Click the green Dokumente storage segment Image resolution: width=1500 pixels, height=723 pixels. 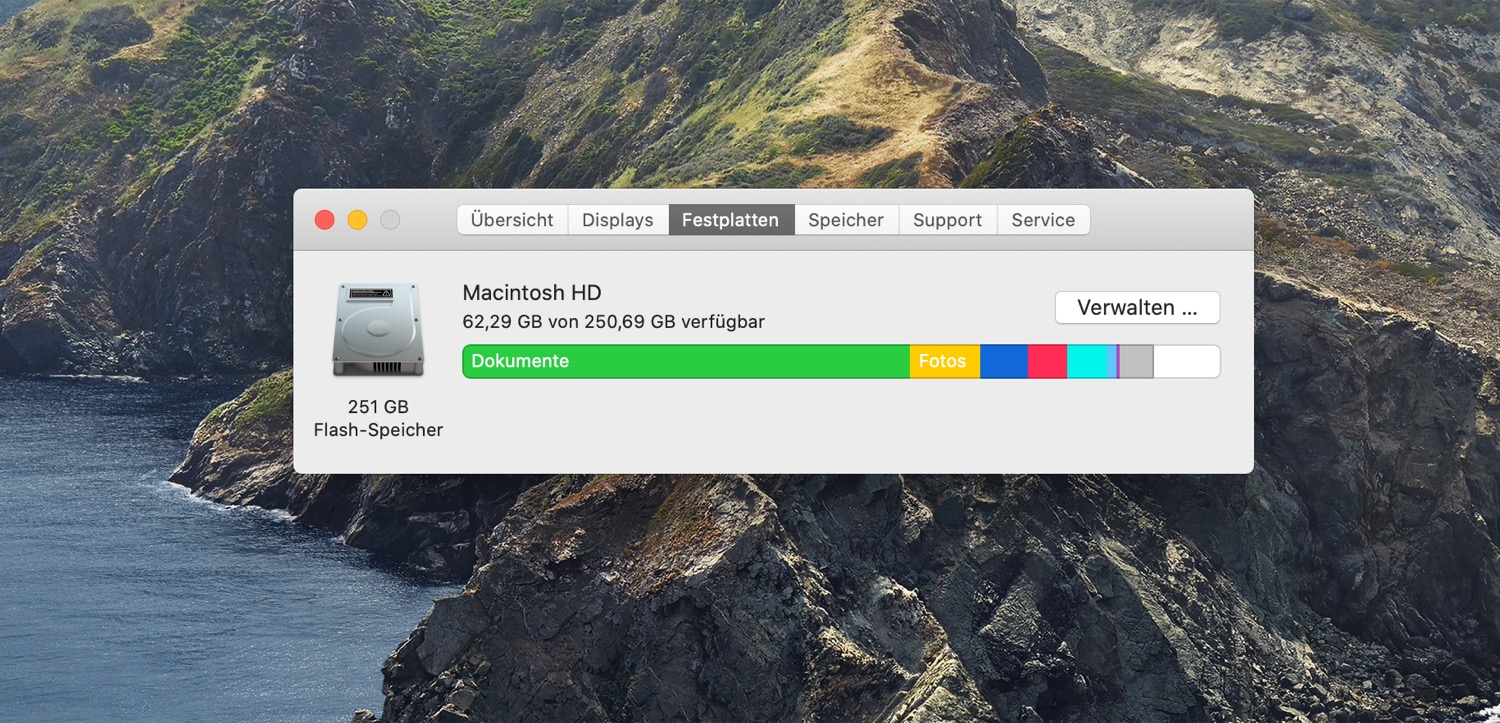coord(685,361)
